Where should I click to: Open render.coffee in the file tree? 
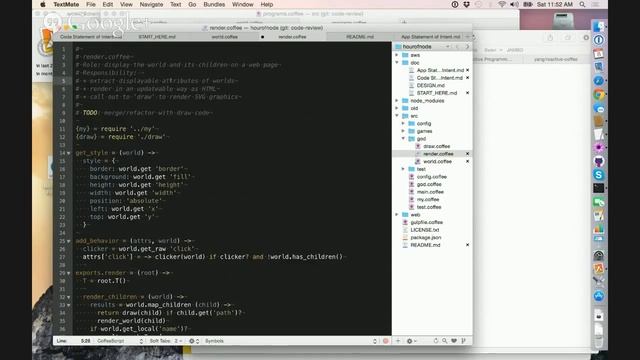[x=438, y=154]
